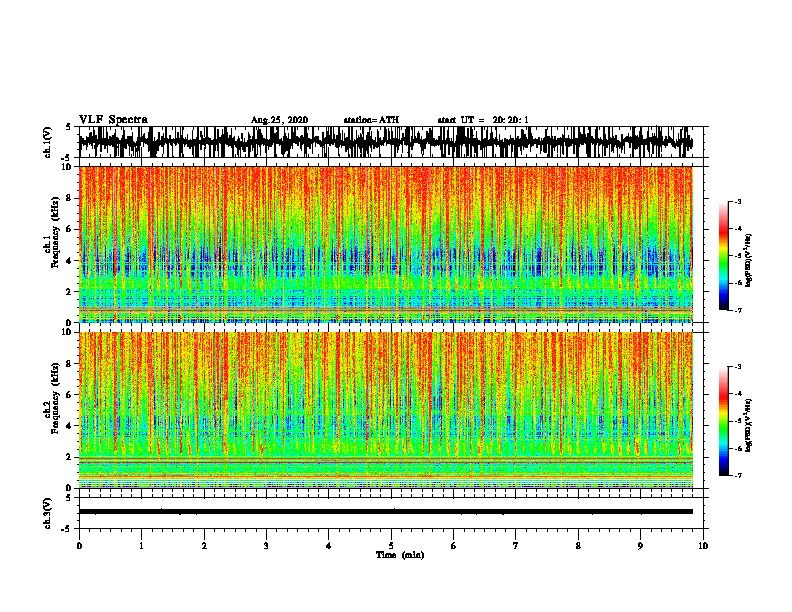Click the "-7" tick on ch.2 color bar
The height and width of the screenshot is (612, 792).
pos(738,475)
